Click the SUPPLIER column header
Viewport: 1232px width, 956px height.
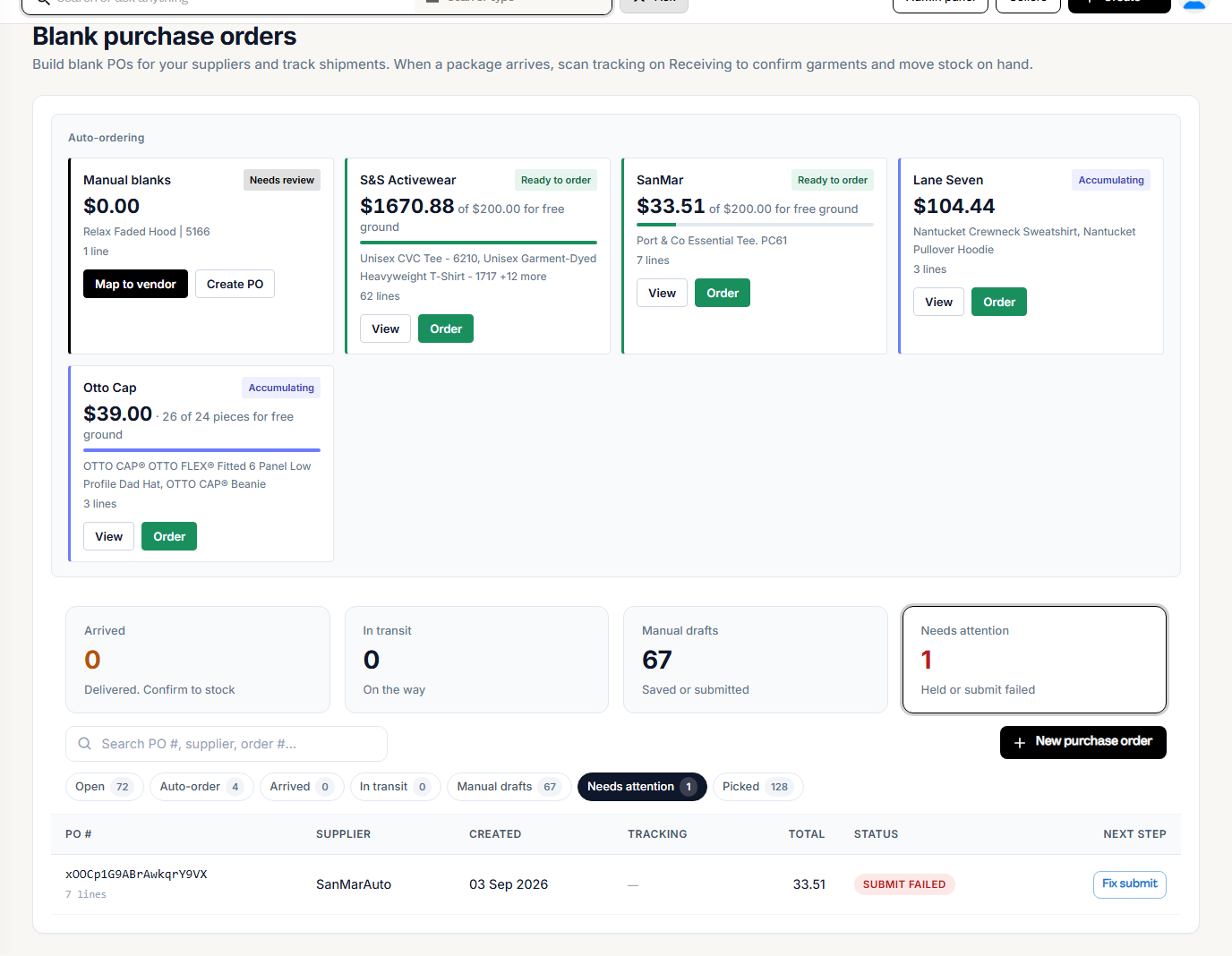tap(343, 834)
